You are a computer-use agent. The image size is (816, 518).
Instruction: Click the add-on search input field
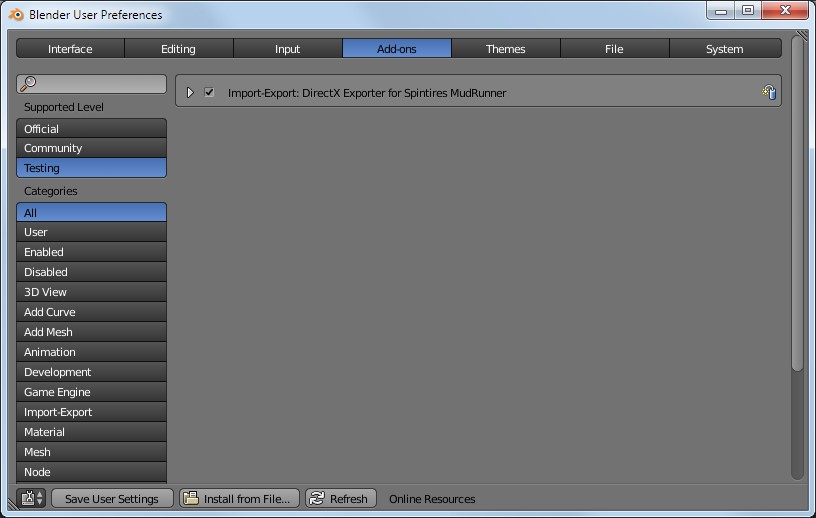coord(92,84)
